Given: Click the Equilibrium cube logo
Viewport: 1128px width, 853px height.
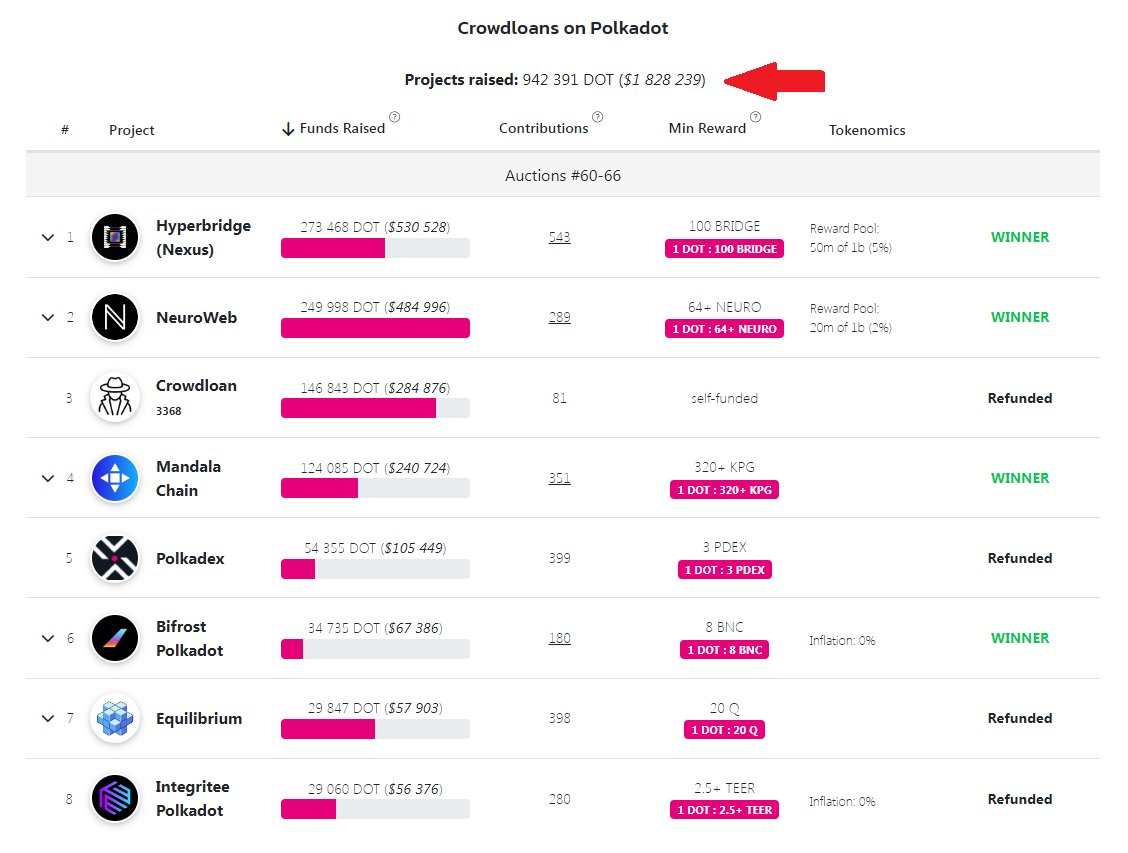Looking at the screenshot, I should point(114,718).
